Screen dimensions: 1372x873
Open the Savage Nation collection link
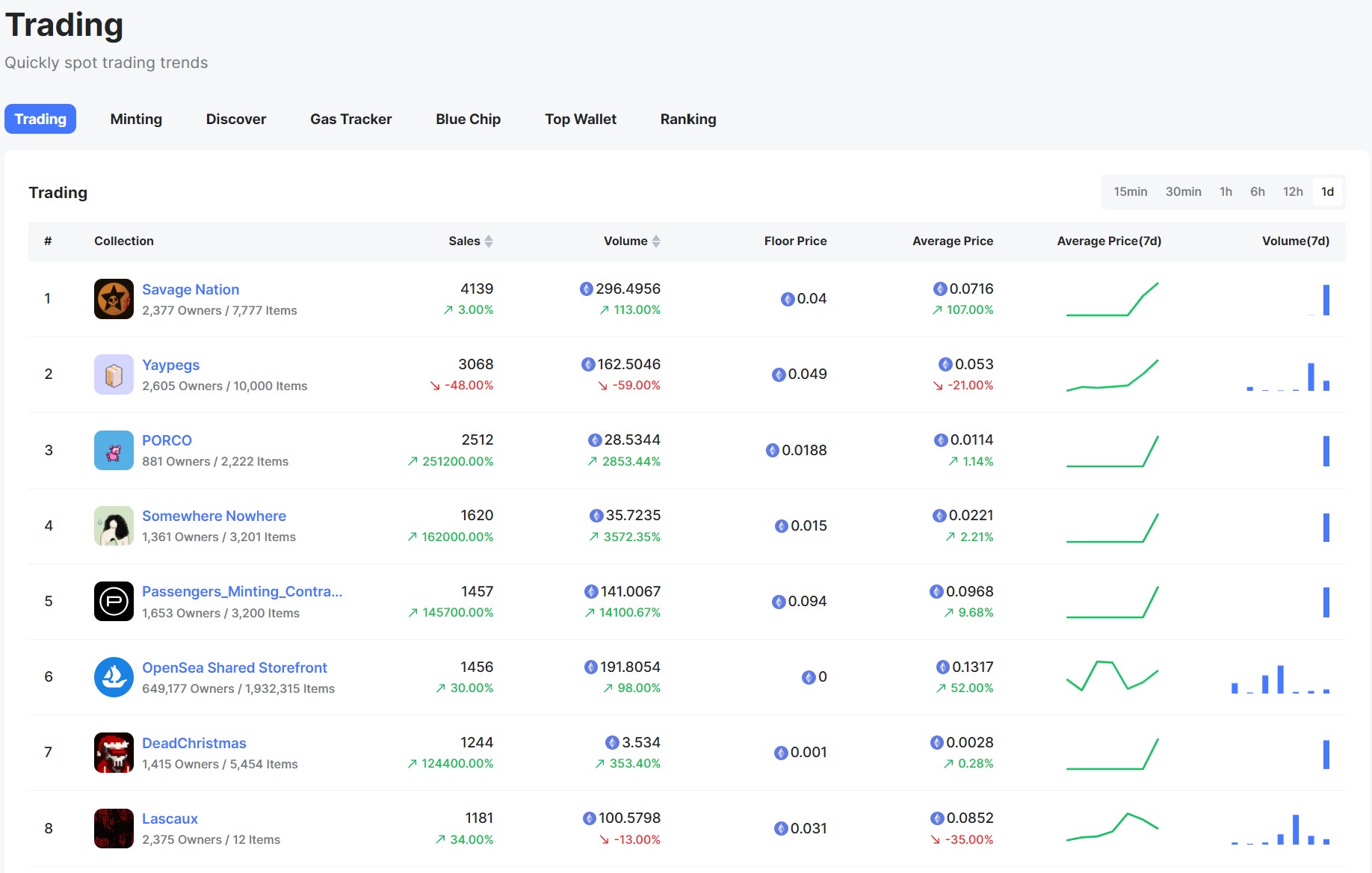click(191, 289)
